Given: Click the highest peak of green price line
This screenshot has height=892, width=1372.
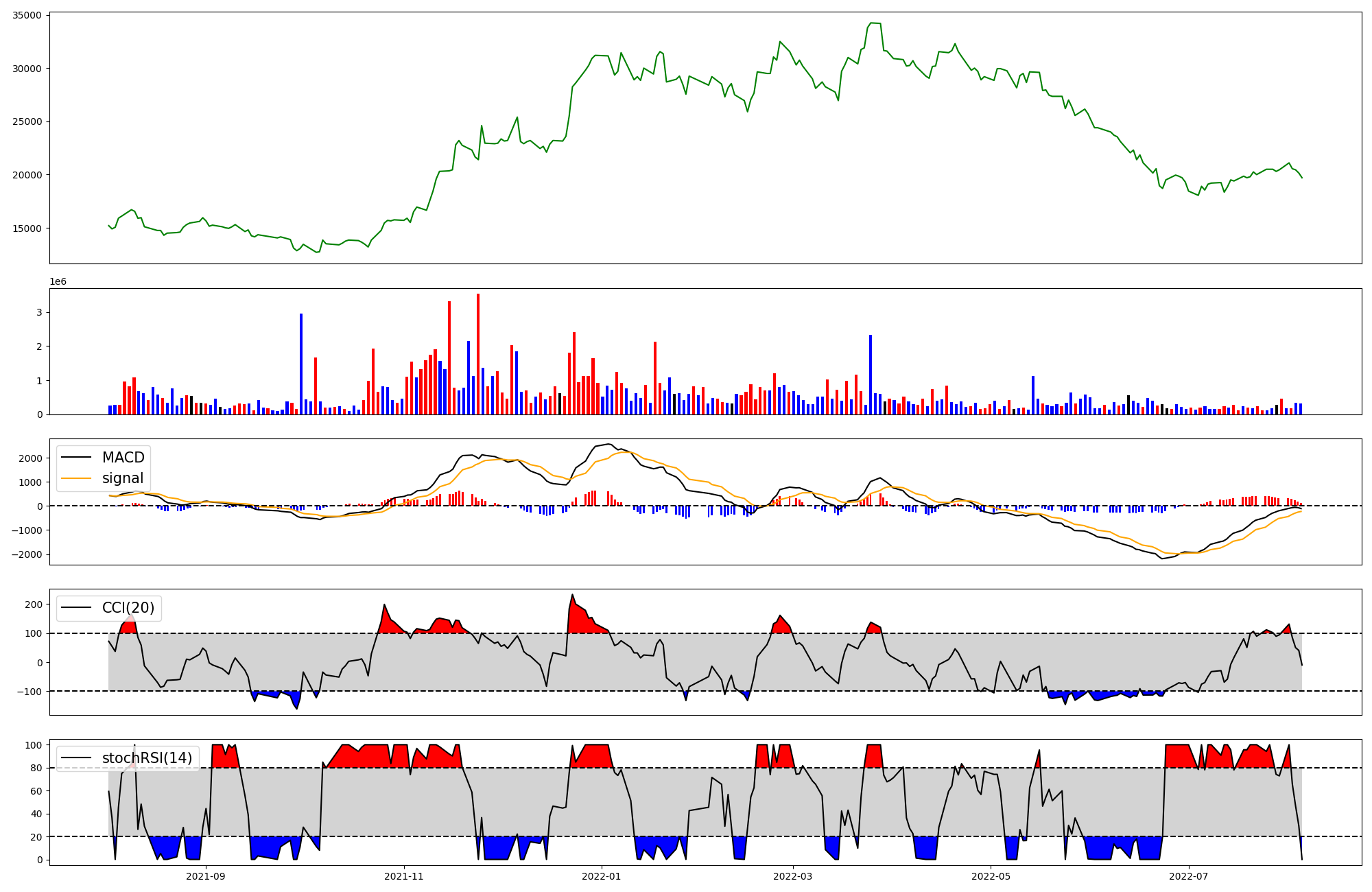Looking at the screenshot, I should pyautogui.click(x=871, y=23).
